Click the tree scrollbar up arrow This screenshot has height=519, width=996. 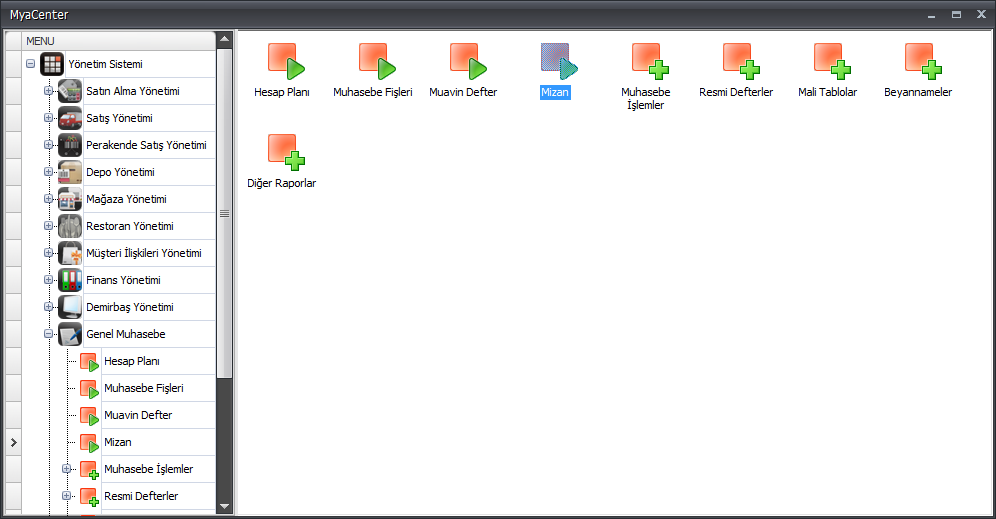coord(224,39)
